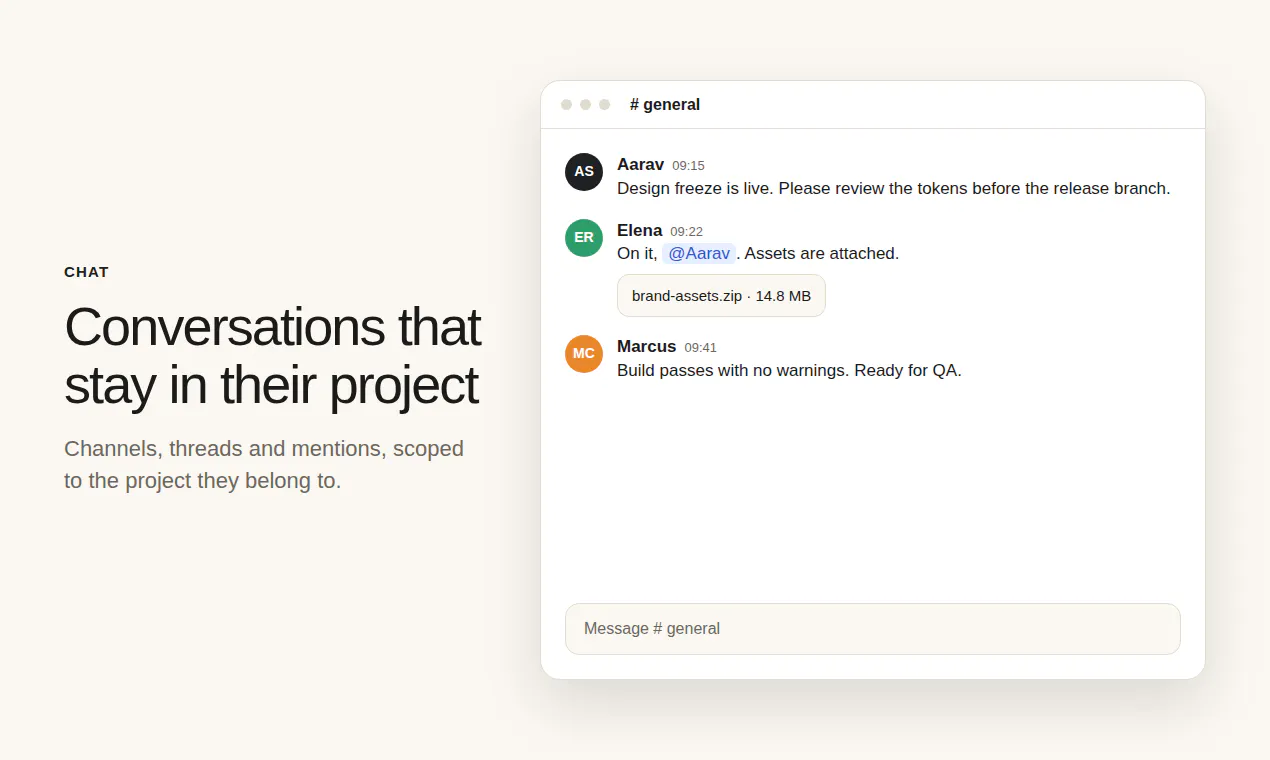Click the 09:41 timestamp
This screenshot has height=760, width=1270.
click(x=700, y=348)
